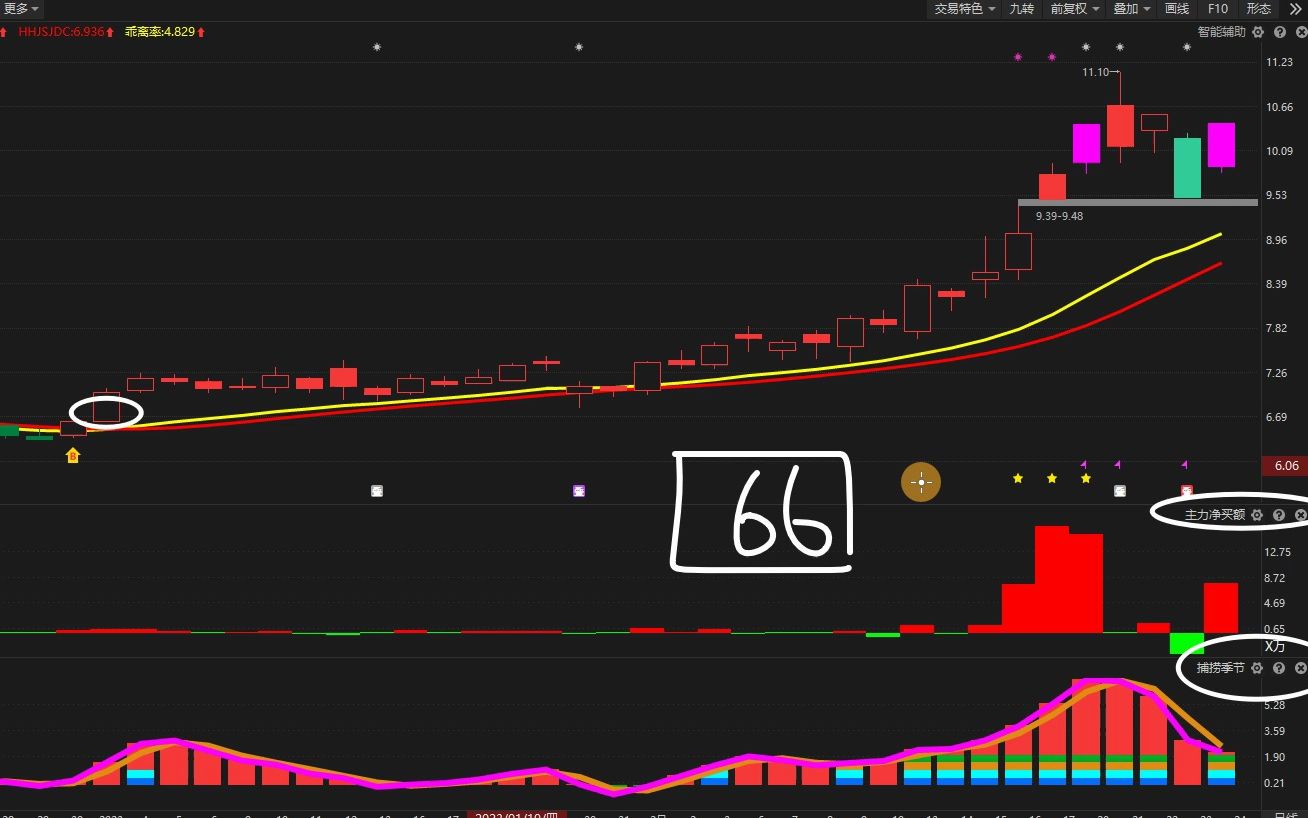
Task: Open the leftmost white news marker icon
Action: [x=377, y=491]
